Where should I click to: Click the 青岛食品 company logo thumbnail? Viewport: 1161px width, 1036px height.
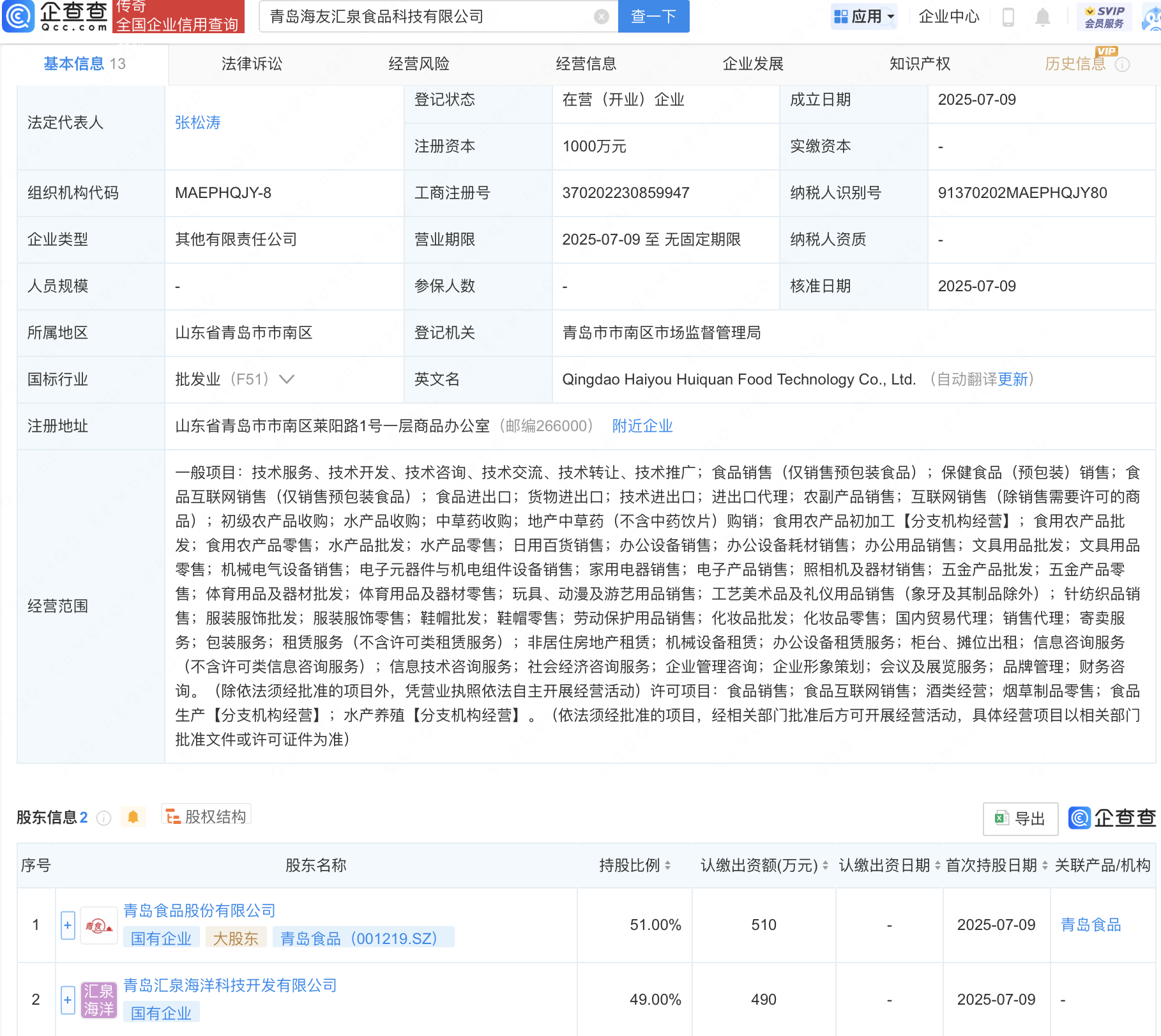[99, 925]
